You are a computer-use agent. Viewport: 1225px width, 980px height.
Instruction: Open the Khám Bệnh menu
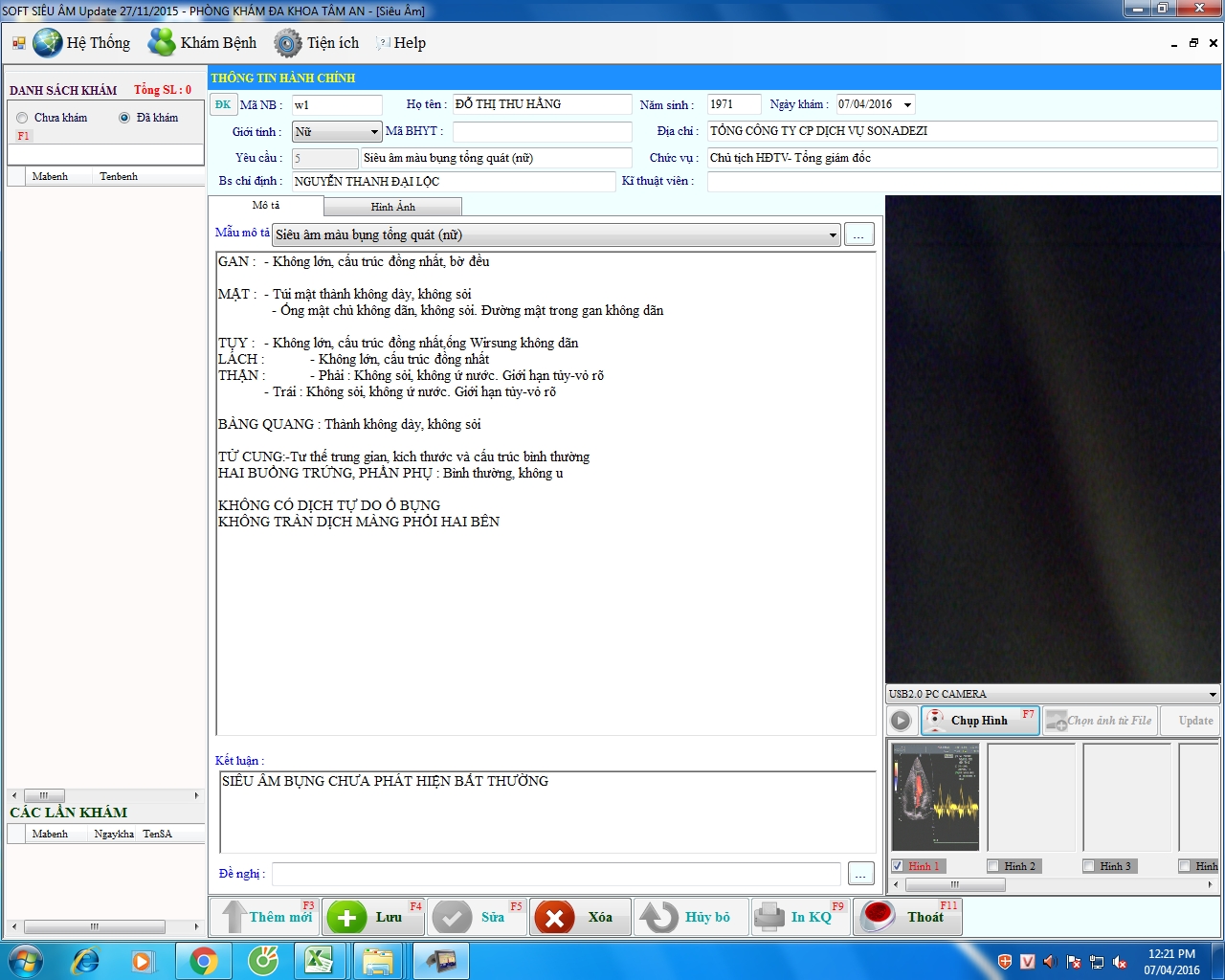[x=202, y=43]
